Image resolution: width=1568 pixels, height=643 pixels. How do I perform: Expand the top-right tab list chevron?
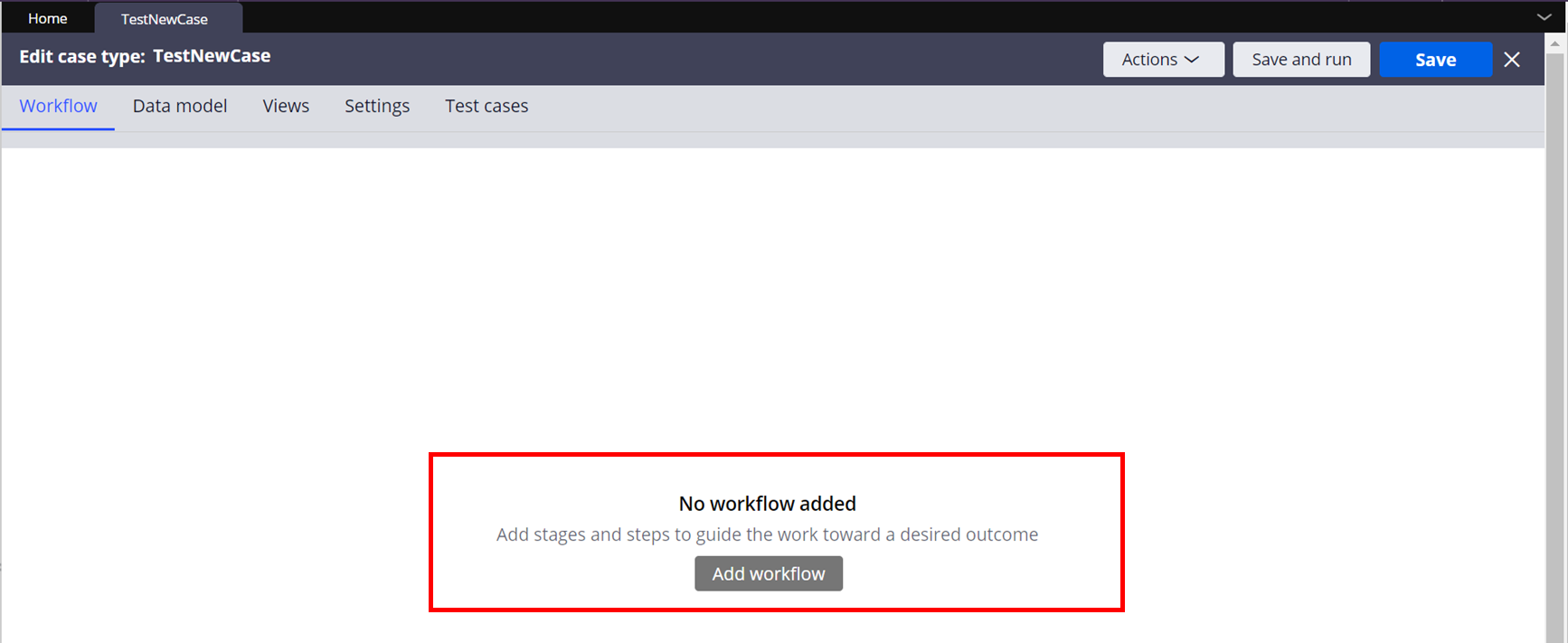(1544, 17)
